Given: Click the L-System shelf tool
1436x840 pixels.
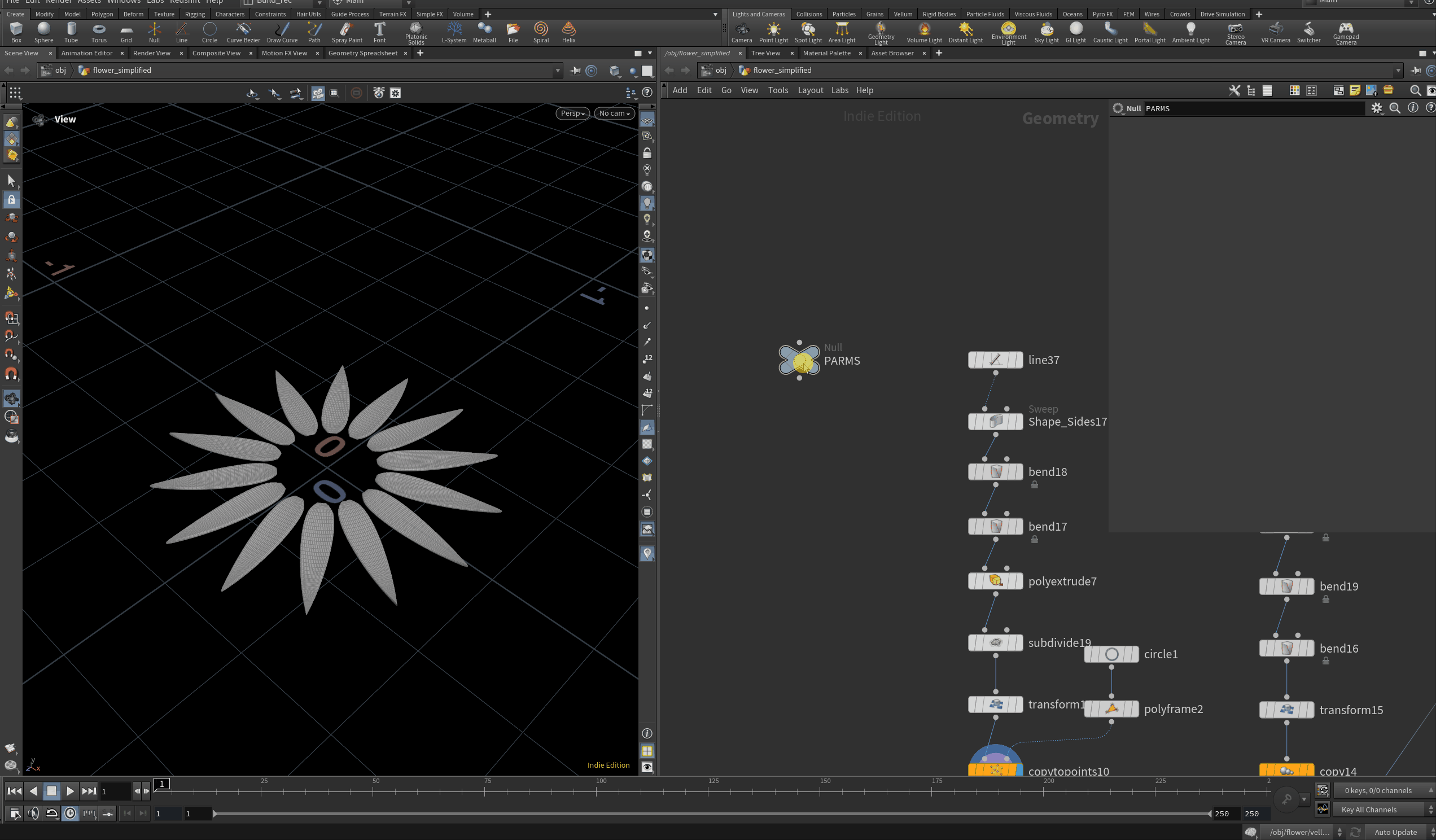Looking at the screenshot, I should pos(454,32).
